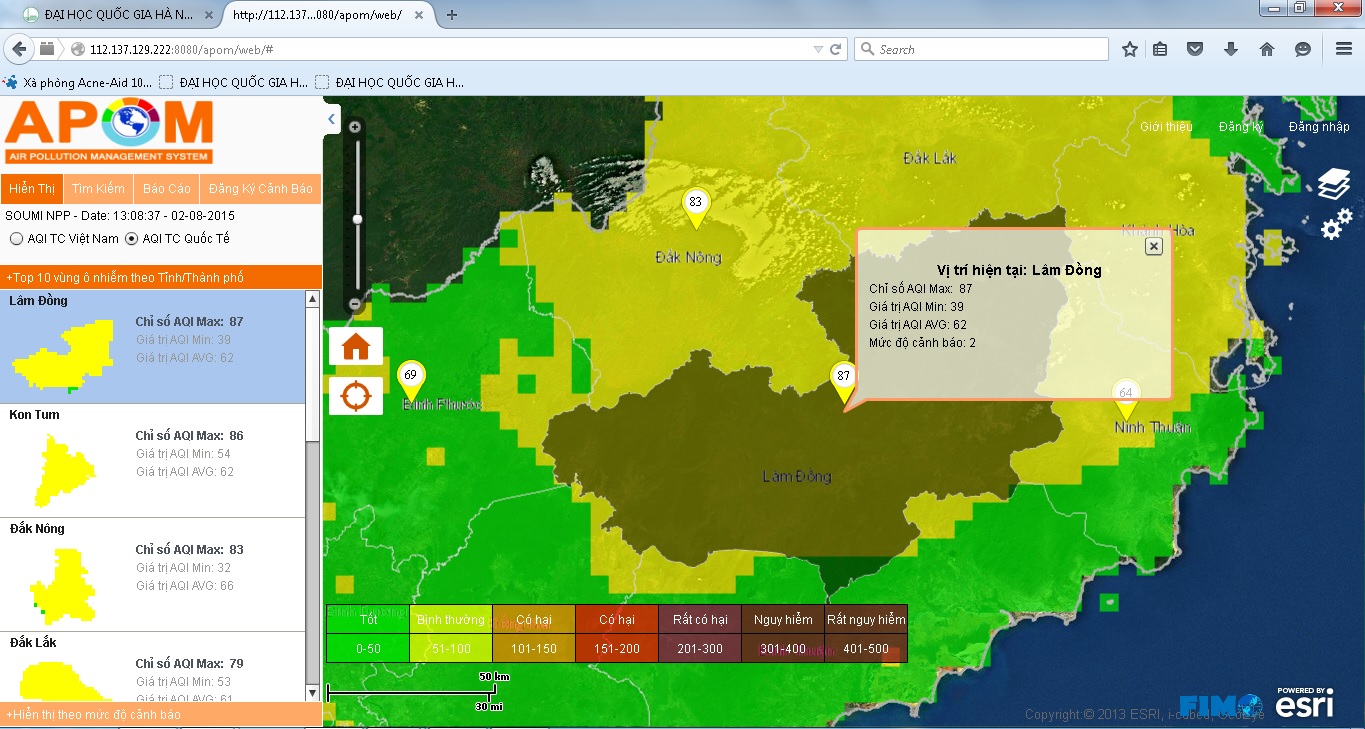Open the map layers stack icon

(x=1334, y=184)
